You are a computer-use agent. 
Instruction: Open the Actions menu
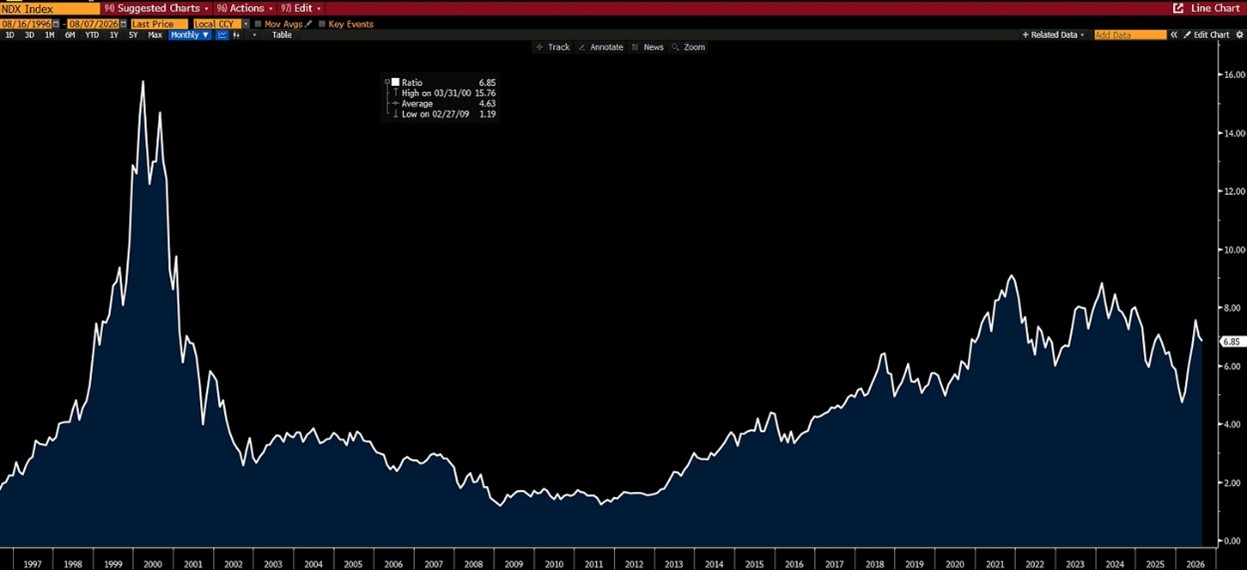click(x=245, y=8)
